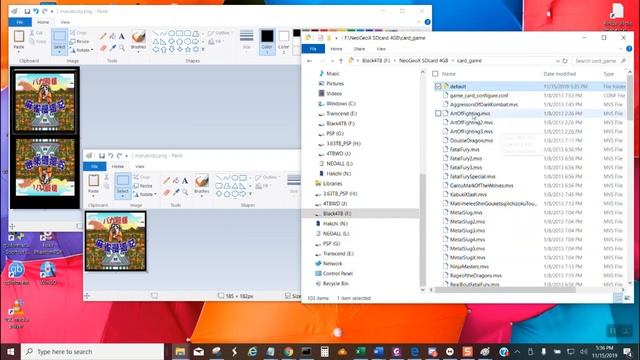
Task: Click Redo arrow in rear Paint title bar
Action: pyautogui.click(x=44, y=11)
